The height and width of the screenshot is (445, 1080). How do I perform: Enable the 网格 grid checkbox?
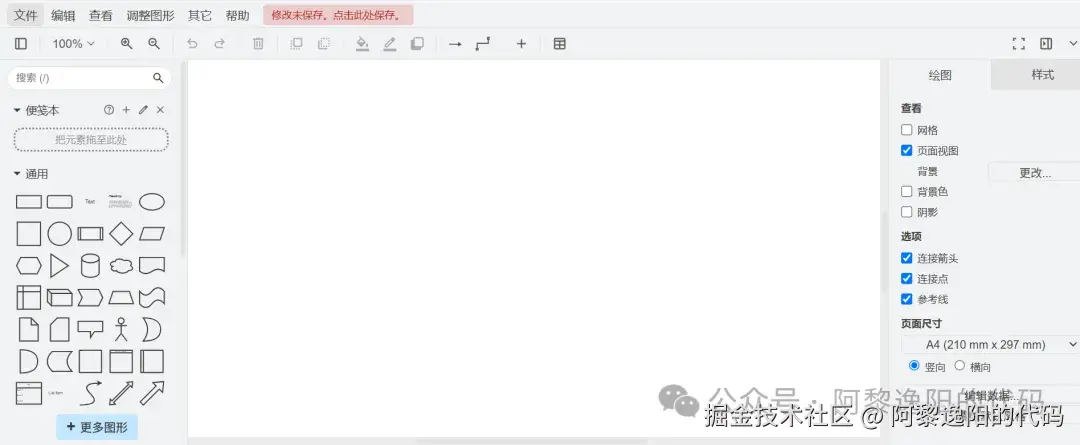906,130
